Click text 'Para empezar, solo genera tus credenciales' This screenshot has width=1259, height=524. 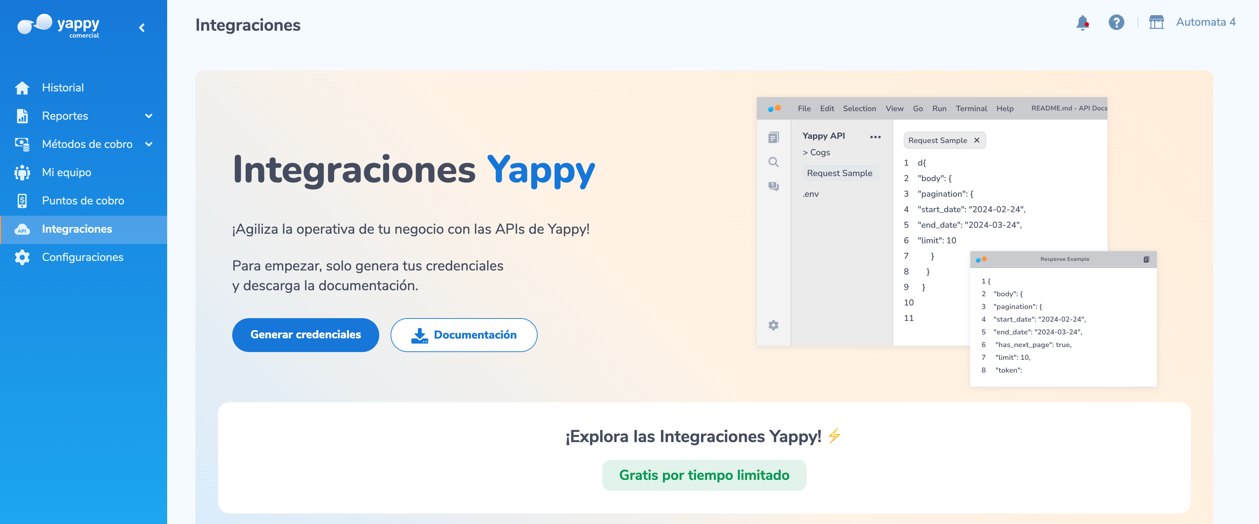368,266
